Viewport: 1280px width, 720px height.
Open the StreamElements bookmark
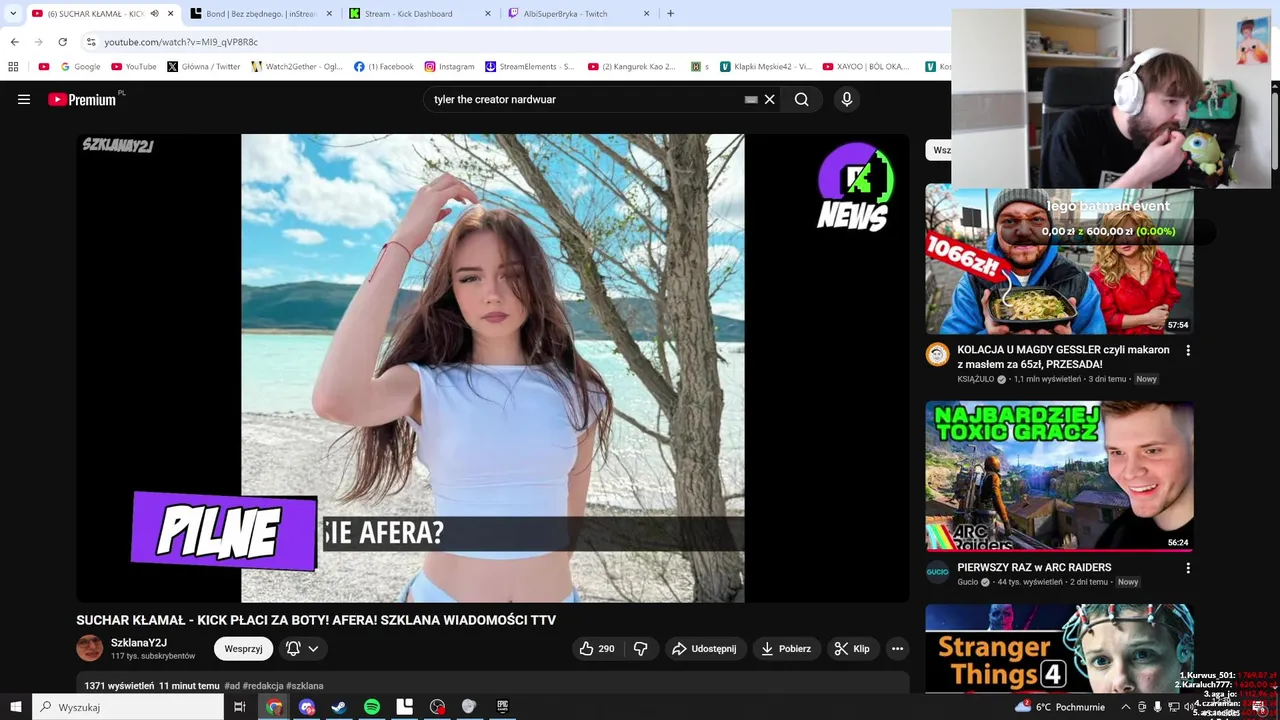tap(530, 66)
